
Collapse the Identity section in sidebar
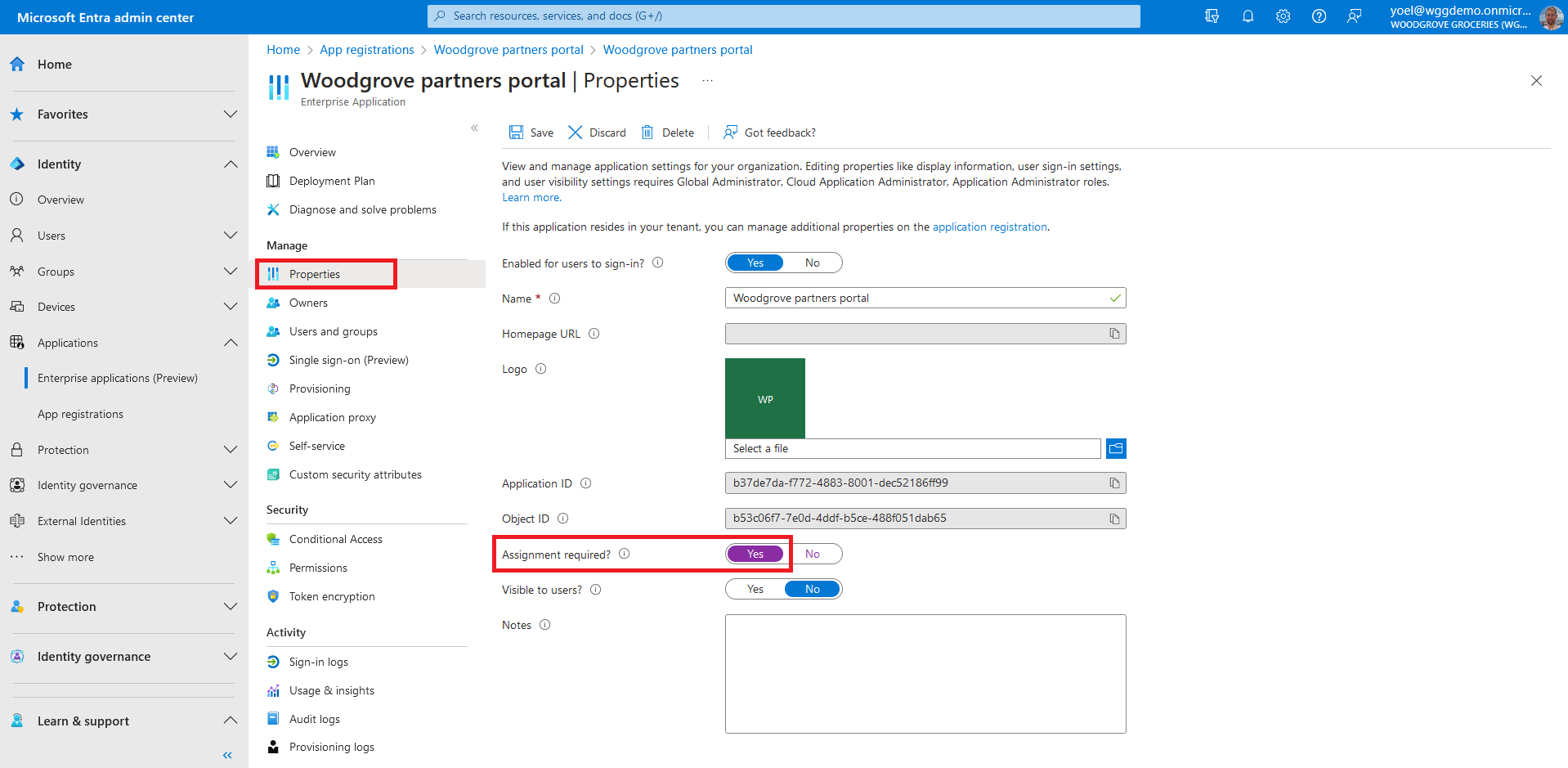coord(231,164)
